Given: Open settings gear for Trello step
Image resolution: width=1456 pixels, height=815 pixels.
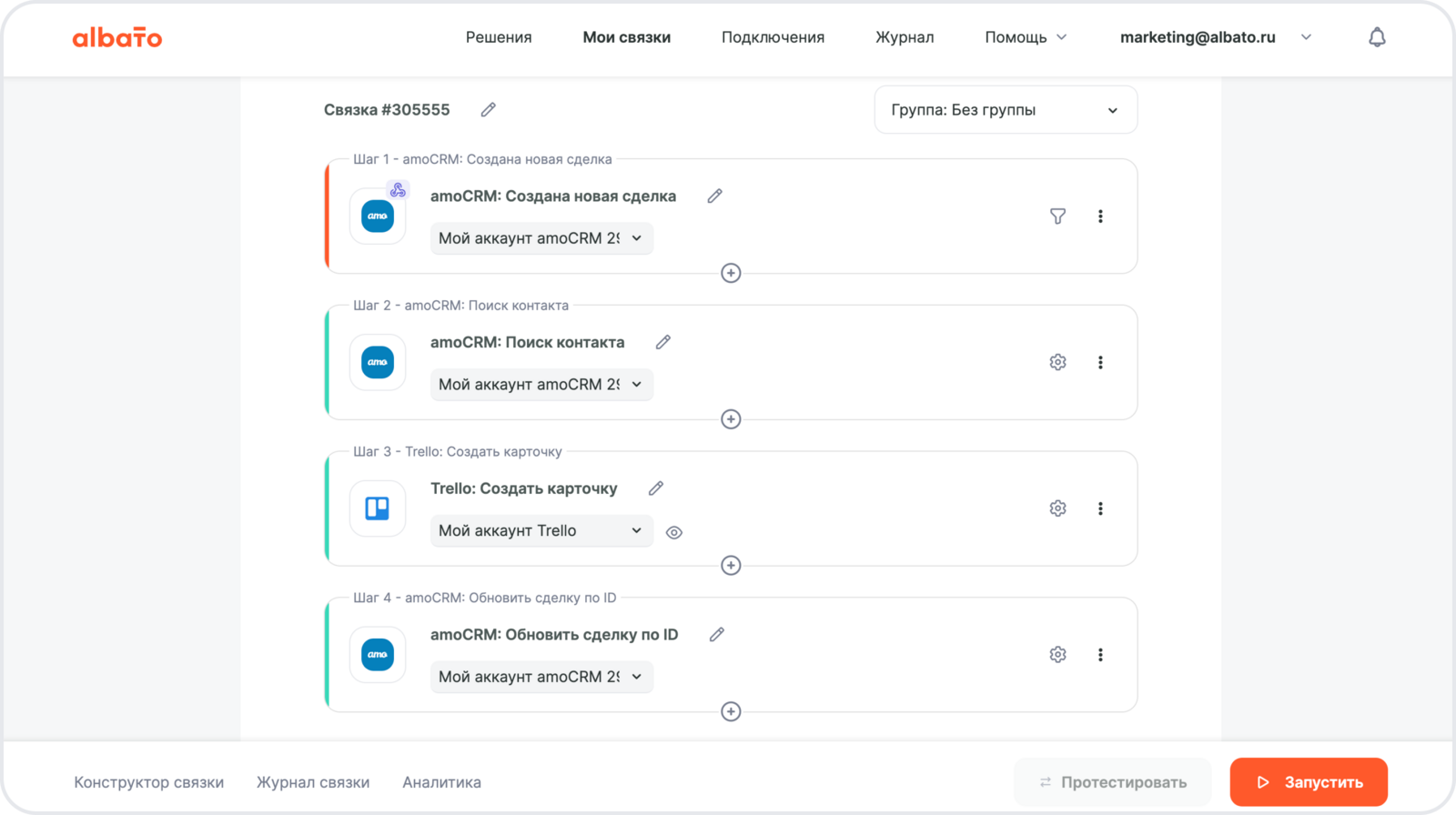Looking at the screenshot, I should click(x=1057, y=508).
